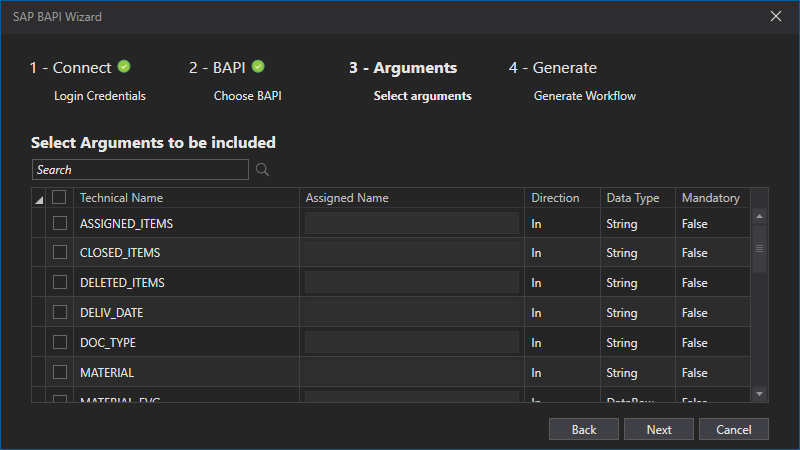
Task: Click String data type in MATERIAL row
Action: point(621,373)
